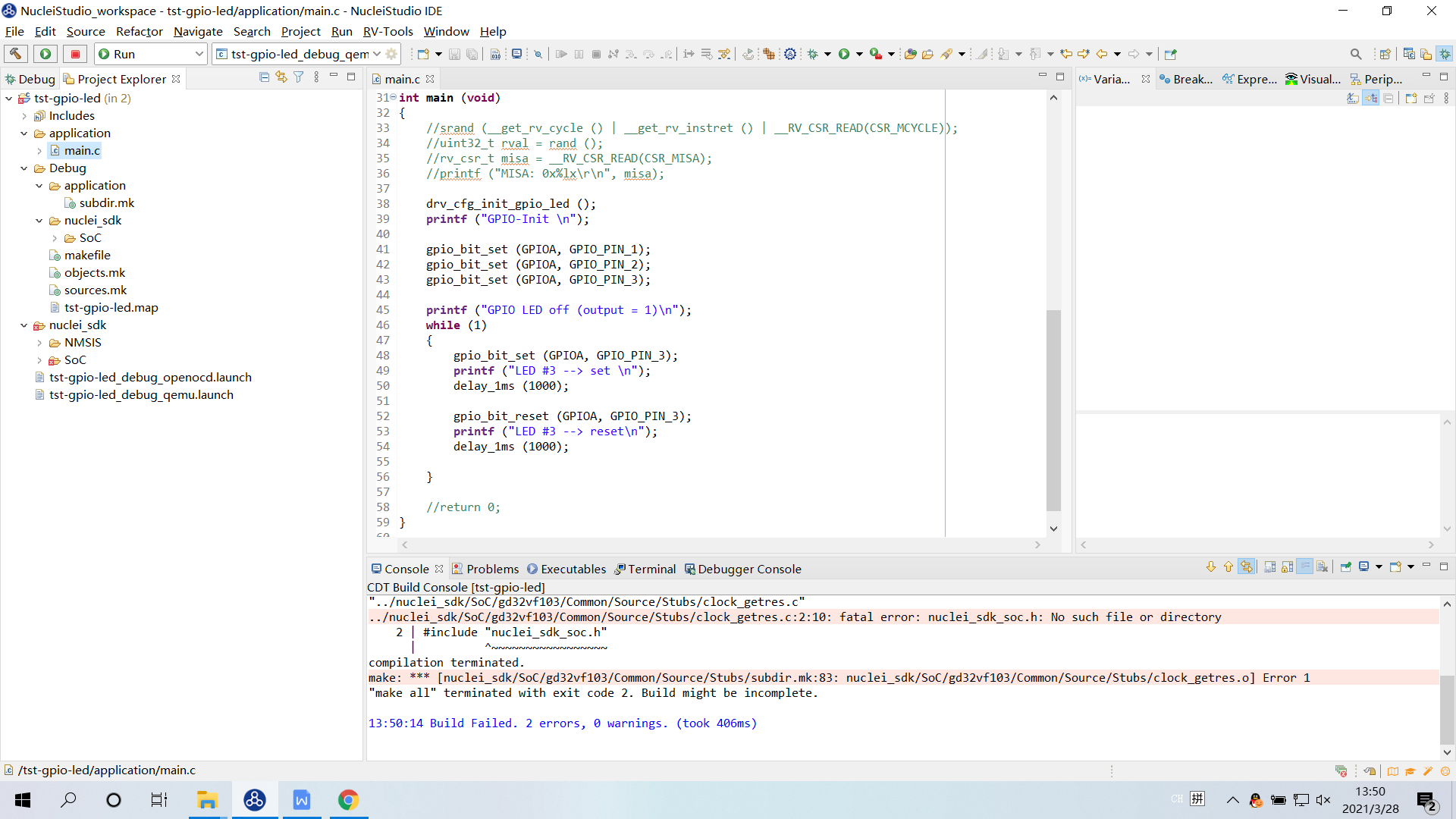Click the New wizard icon in toolbar
Viewport: 1456px width, 819px height.
point(423,54)
